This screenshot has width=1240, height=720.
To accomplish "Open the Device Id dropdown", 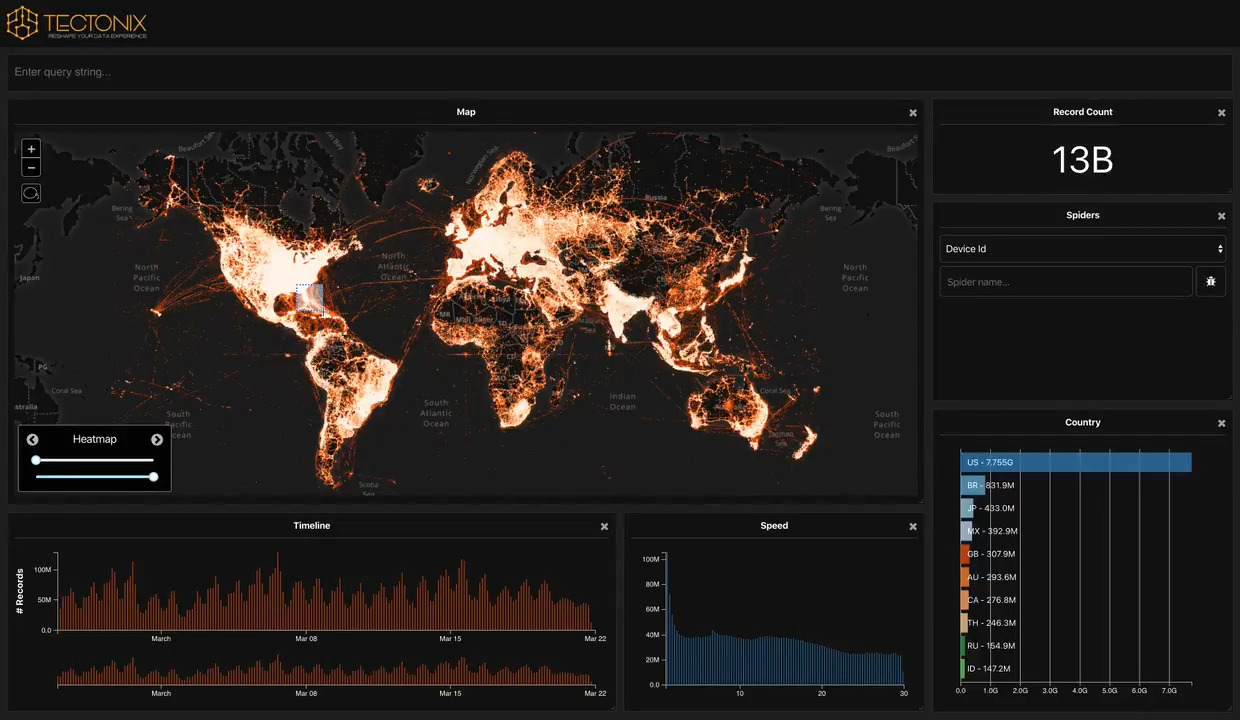I will [x=1082, y=249].
